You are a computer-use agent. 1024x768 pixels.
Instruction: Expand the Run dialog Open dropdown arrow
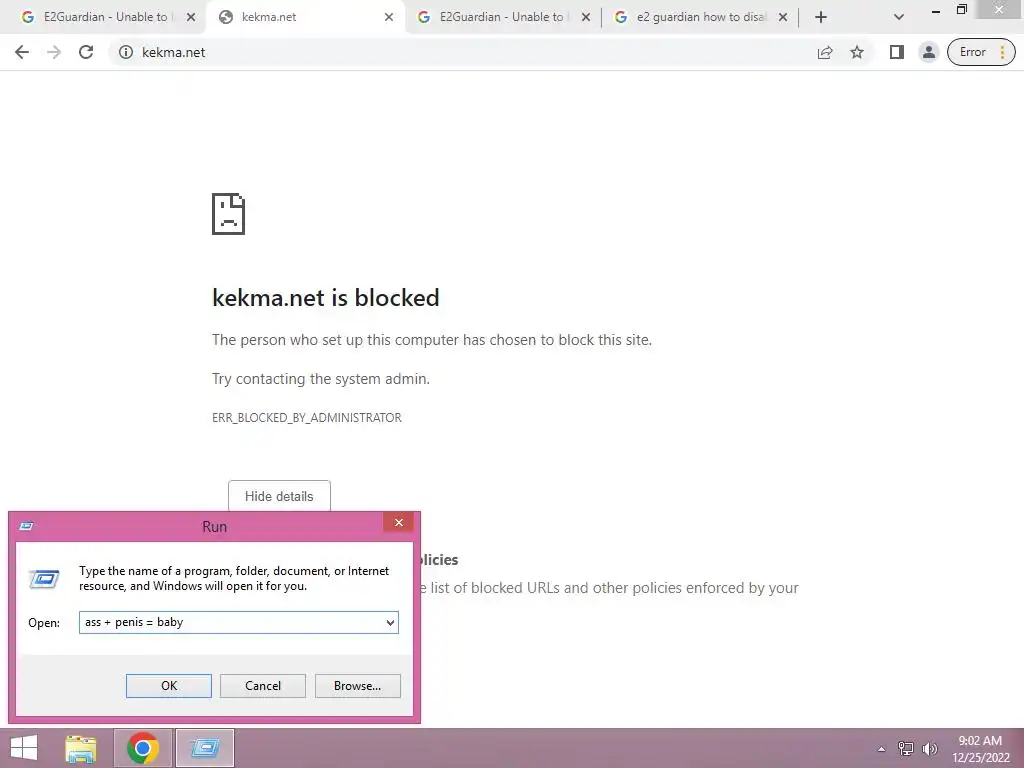pyautogui.click(x=390, y=622)
